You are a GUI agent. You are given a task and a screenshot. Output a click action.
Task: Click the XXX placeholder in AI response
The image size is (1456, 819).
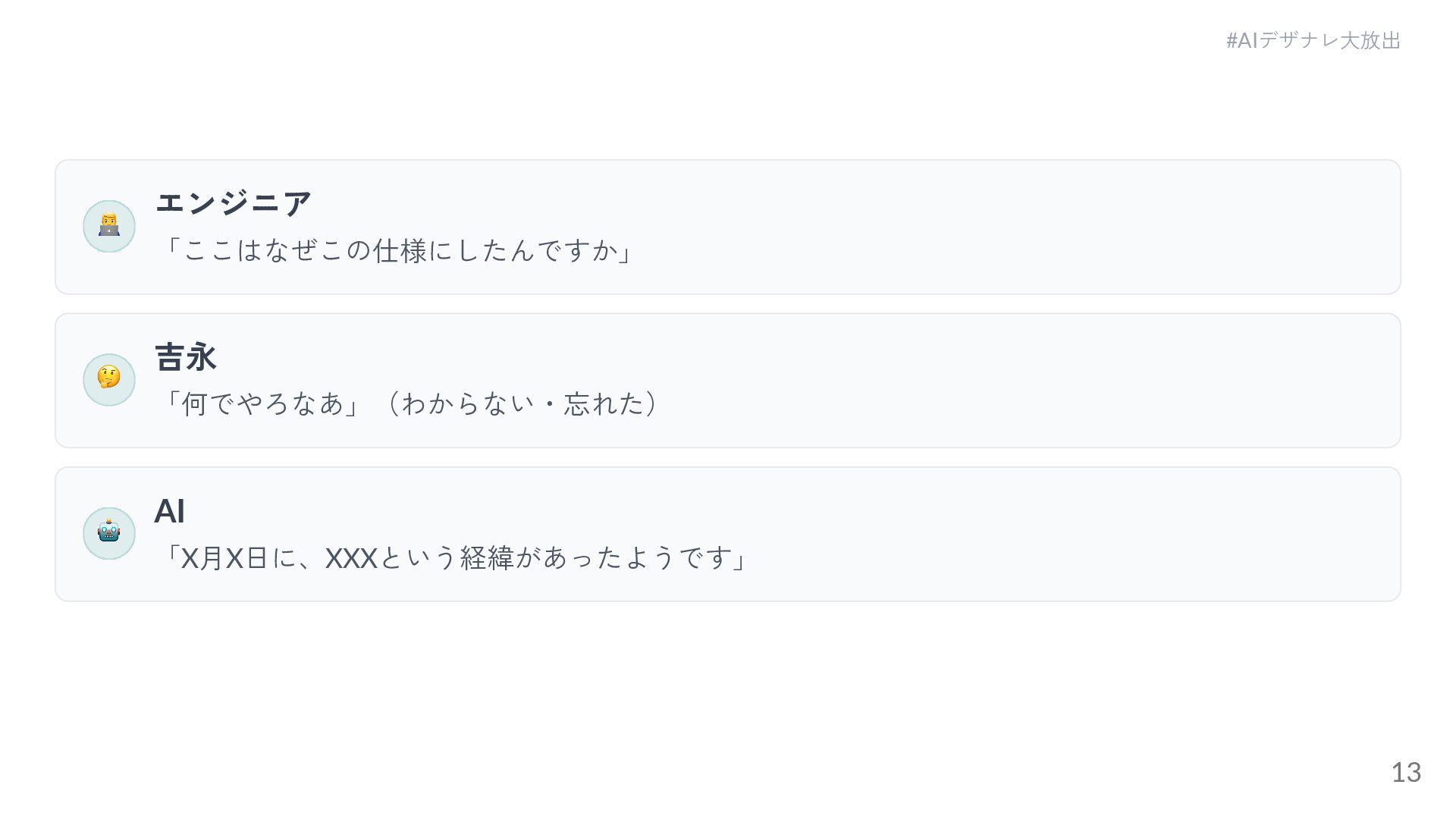point(351,558)
